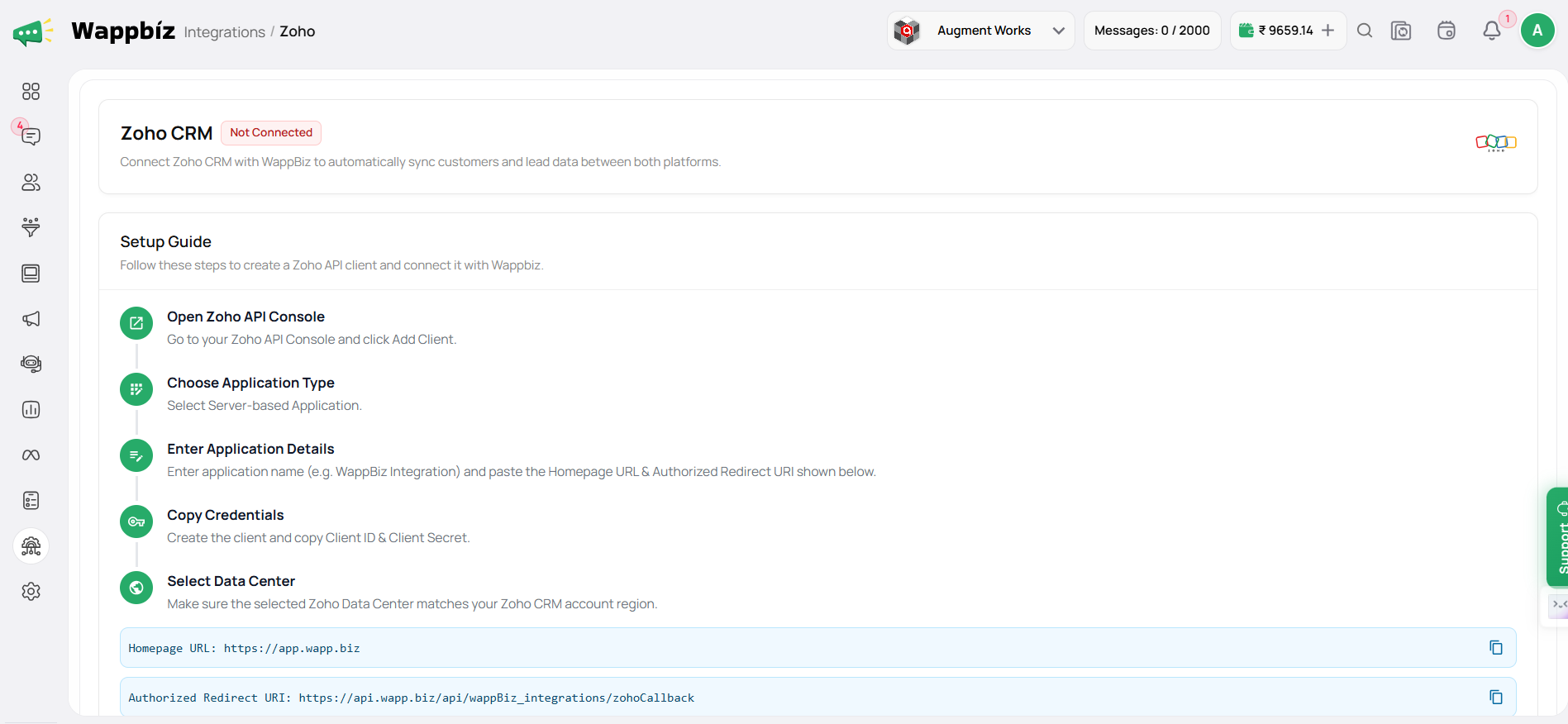Open the analytics chart sidebar icon

31,410
